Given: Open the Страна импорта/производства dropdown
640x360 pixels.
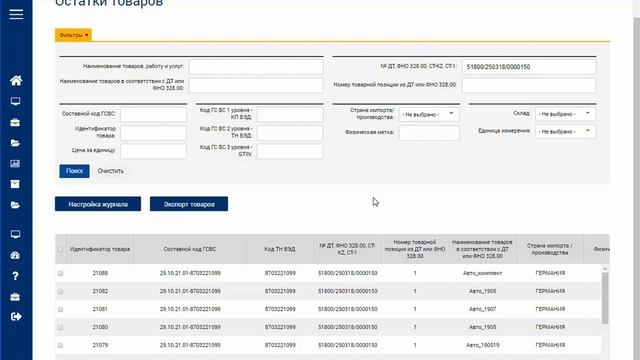Looking at the screenshot, I should click(x=429, y=114).
